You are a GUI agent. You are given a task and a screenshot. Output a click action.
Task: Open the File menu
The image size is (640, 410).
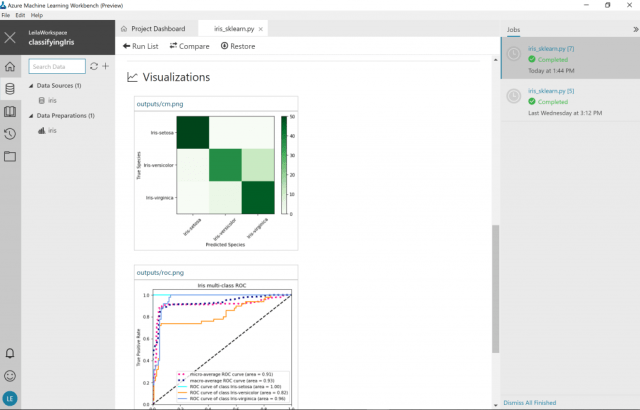click(6, 15)
